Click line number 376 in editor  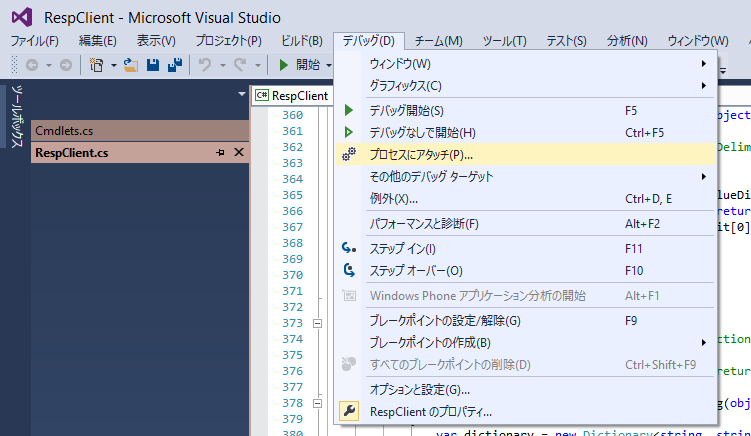tap(293, 371)
